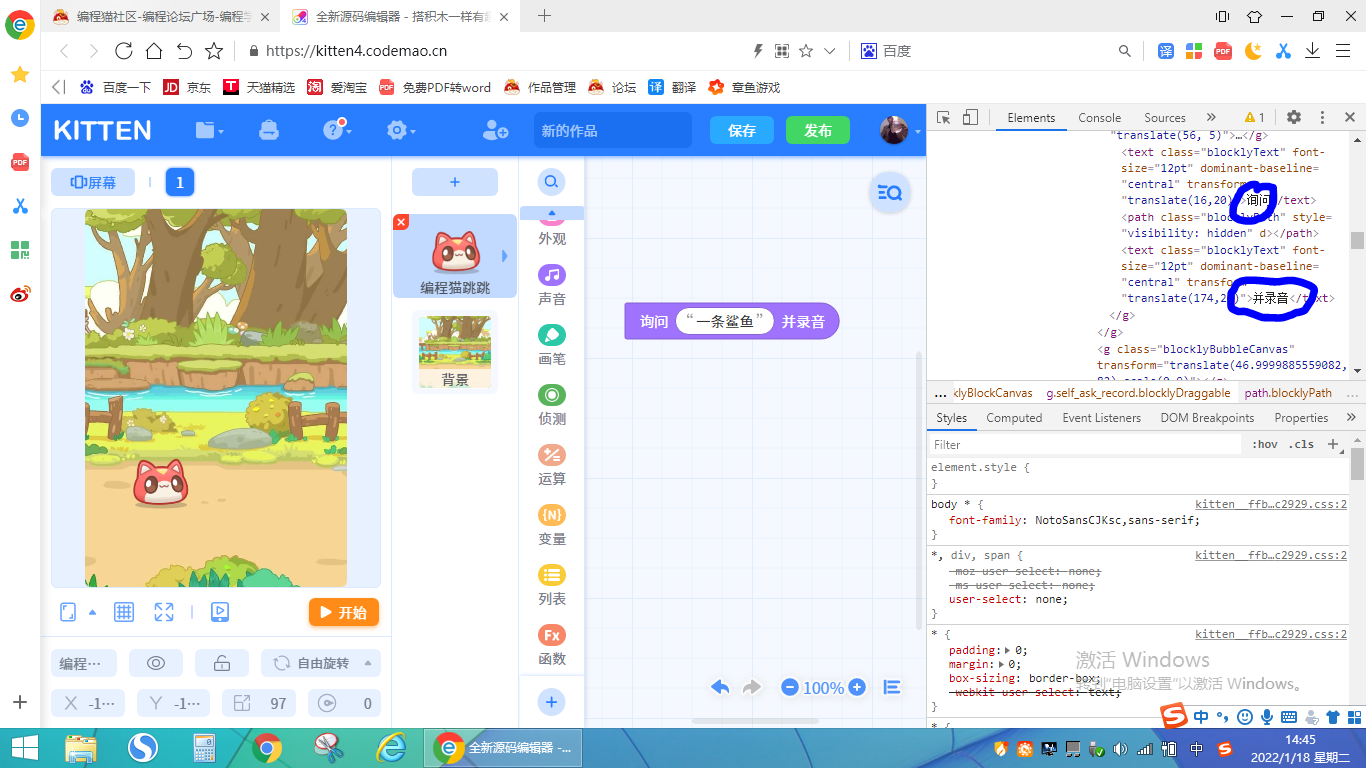Expand more DevTools tabs chevron

point(1211,117)
